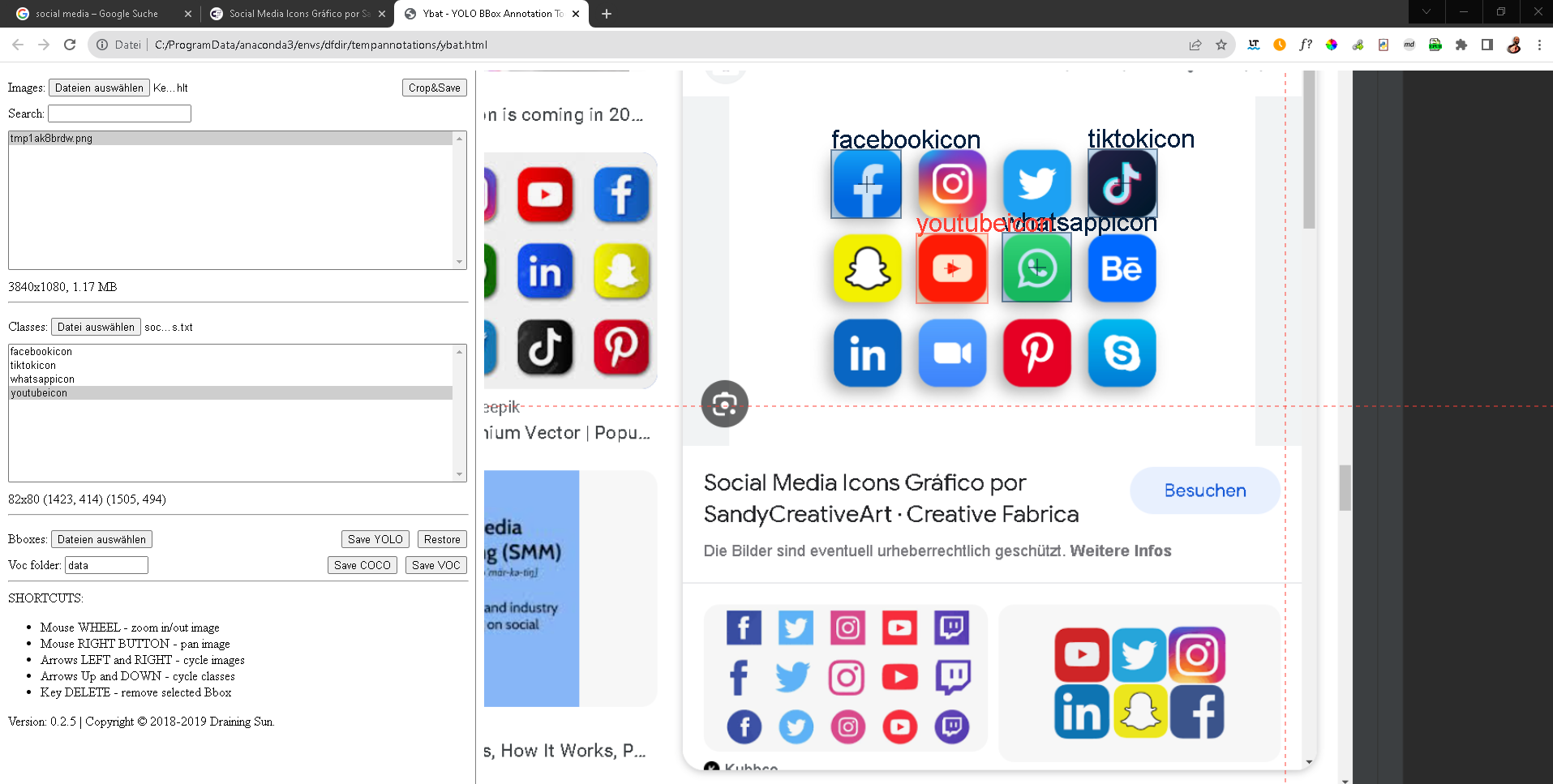The height and width of the screenshot is (784, 1553).
Task: Click the Besuchen button
Action: pyautogui.click(x=1205, y=491)
